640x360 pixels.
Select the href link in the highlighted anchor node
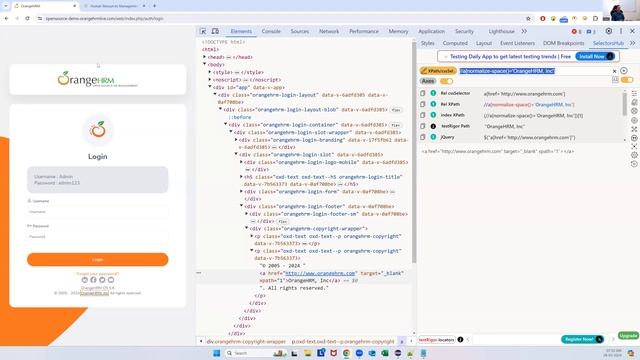coord(320,273)
